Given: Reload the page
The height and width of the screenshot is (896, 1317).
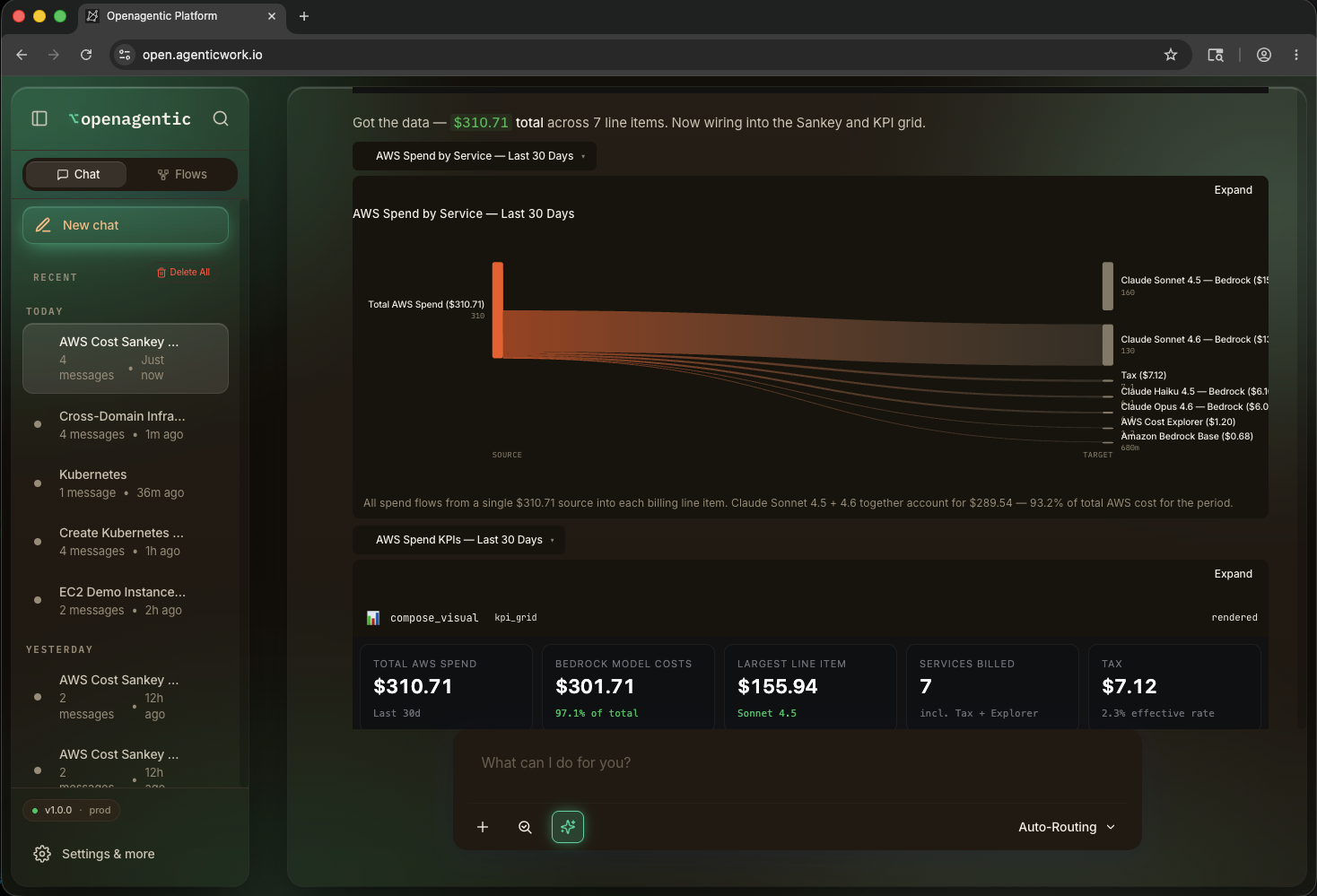Looking at the screenshot, I should coord(86,55).
